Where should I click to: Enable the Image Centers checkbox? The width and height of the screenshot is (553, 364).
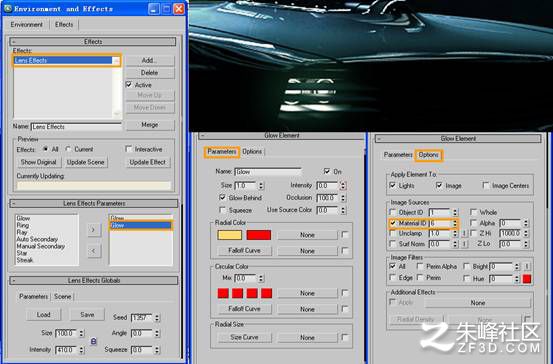pos(486,186)
